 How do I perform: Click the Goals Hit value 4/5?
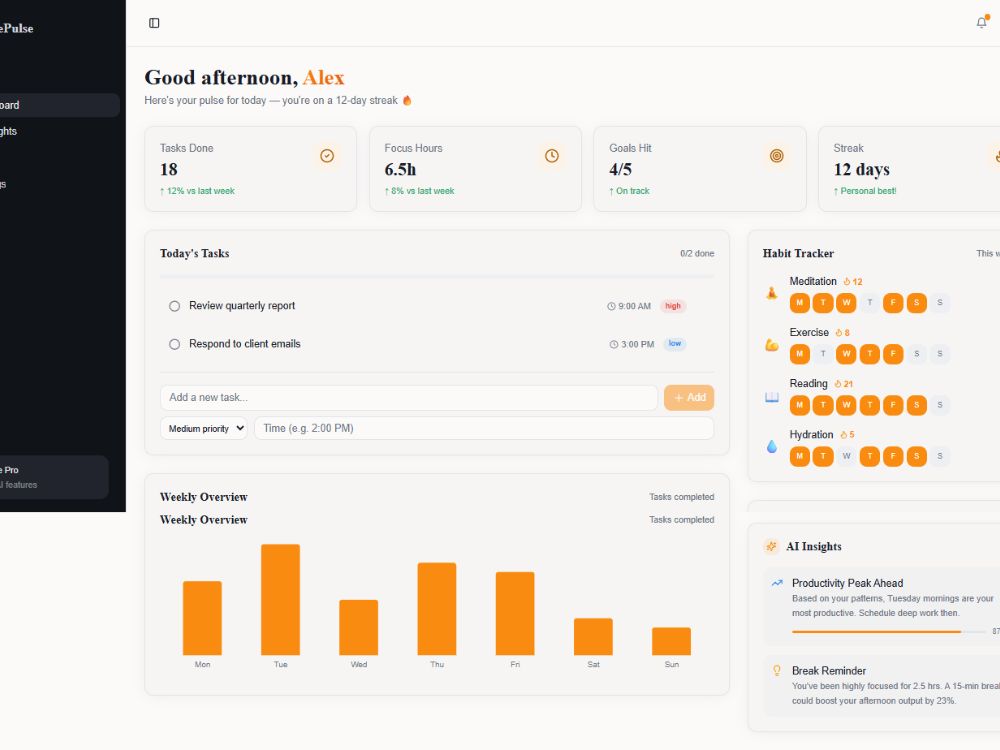tap(621, 170)
